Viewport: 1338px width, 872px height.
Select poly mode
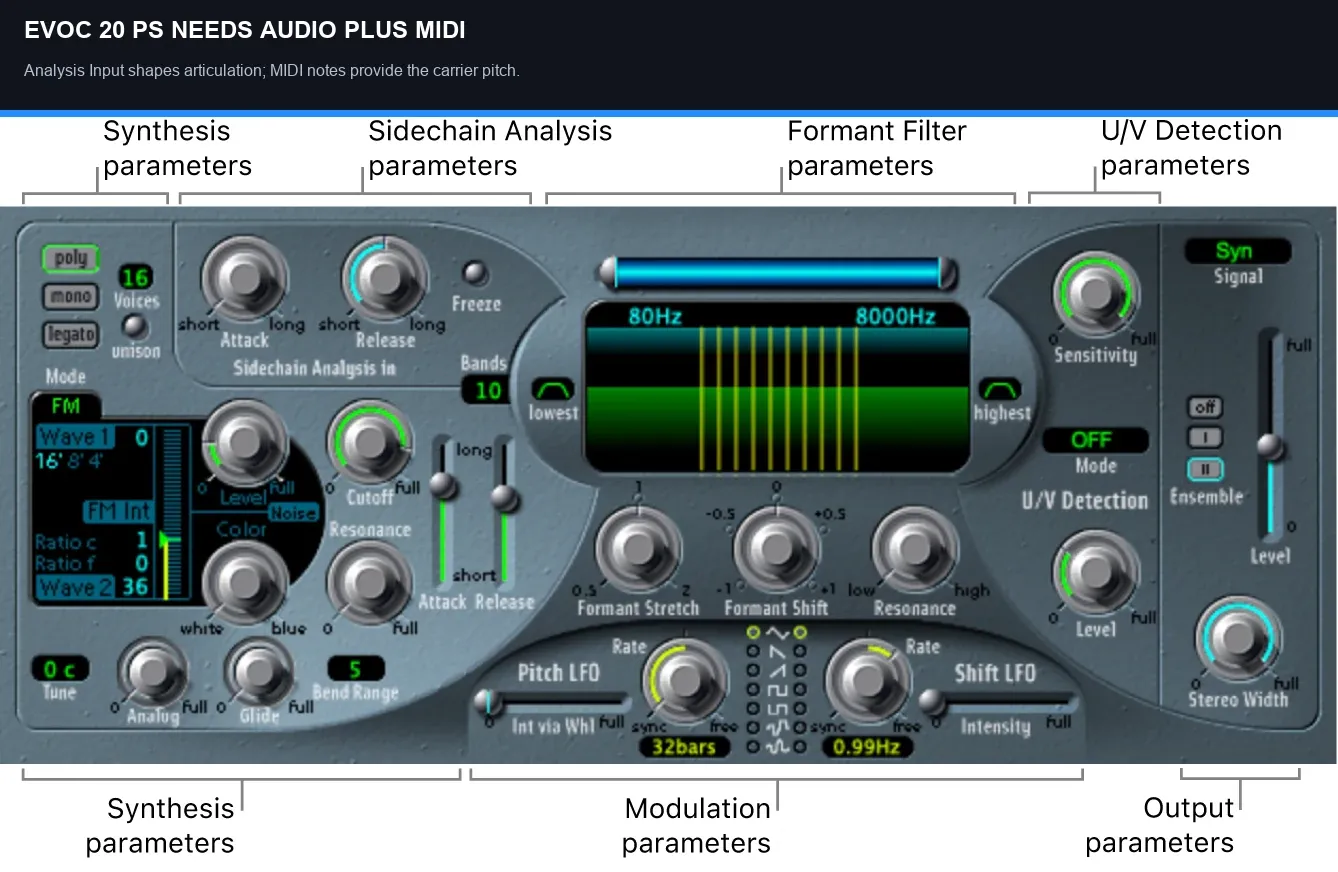71,259
